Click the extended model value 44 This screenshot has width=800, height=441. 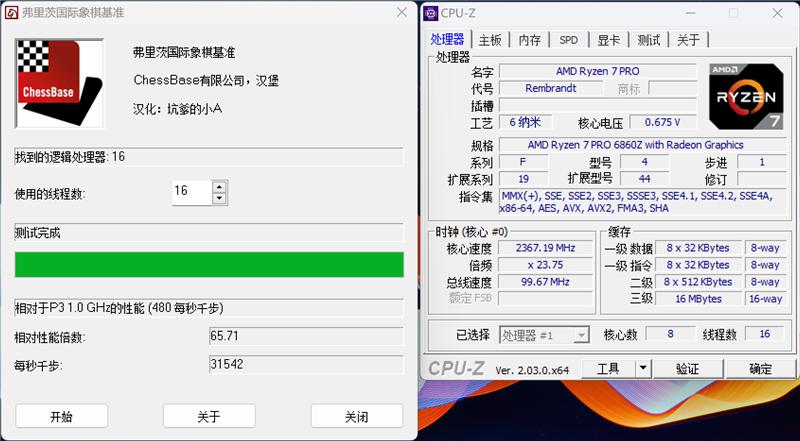(644, 179)
